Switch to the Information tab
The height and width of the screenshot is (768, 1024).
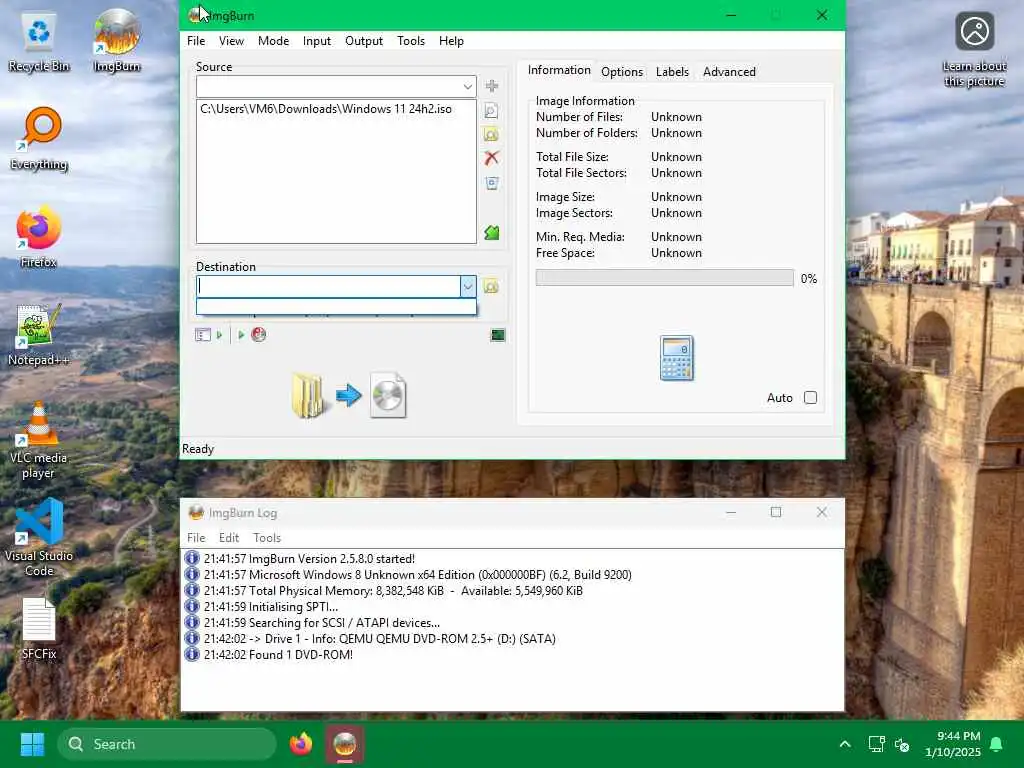tap(558, 70)
